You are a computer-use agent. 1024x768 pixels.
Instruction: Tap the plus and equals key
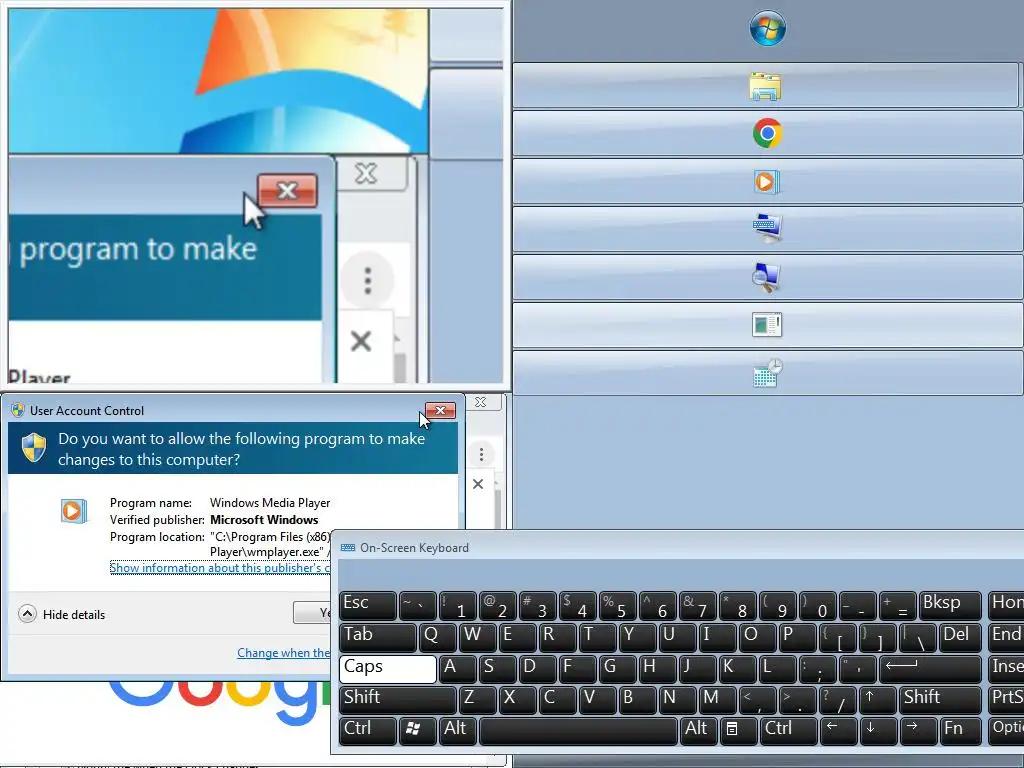coord(898,605)
